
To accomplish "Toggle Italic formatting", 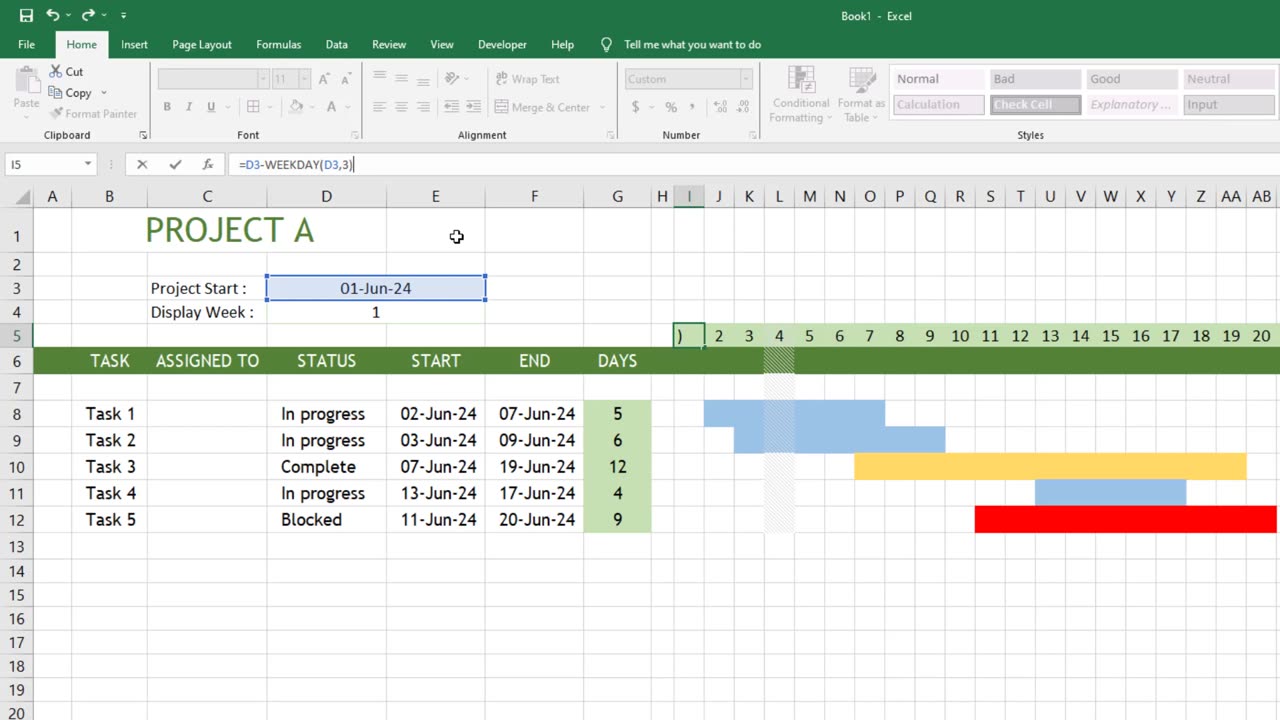I will 189,107.
